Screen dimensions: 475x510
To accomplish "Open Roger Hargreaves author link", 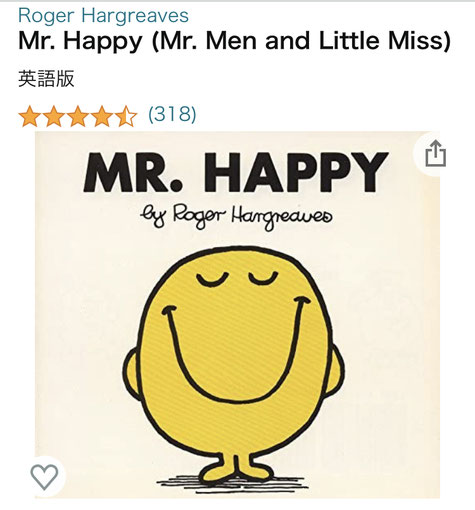I will [103, 15].
